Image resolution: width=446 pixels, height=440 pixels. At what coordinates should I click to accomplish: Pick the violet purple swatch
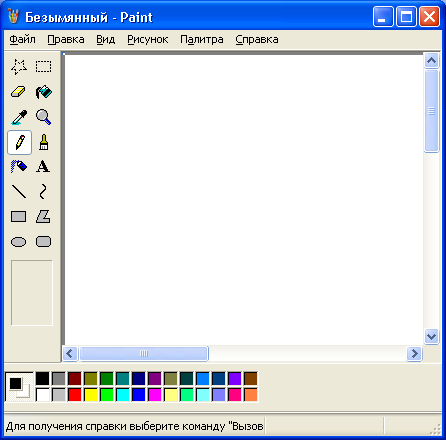coord(235,379)
